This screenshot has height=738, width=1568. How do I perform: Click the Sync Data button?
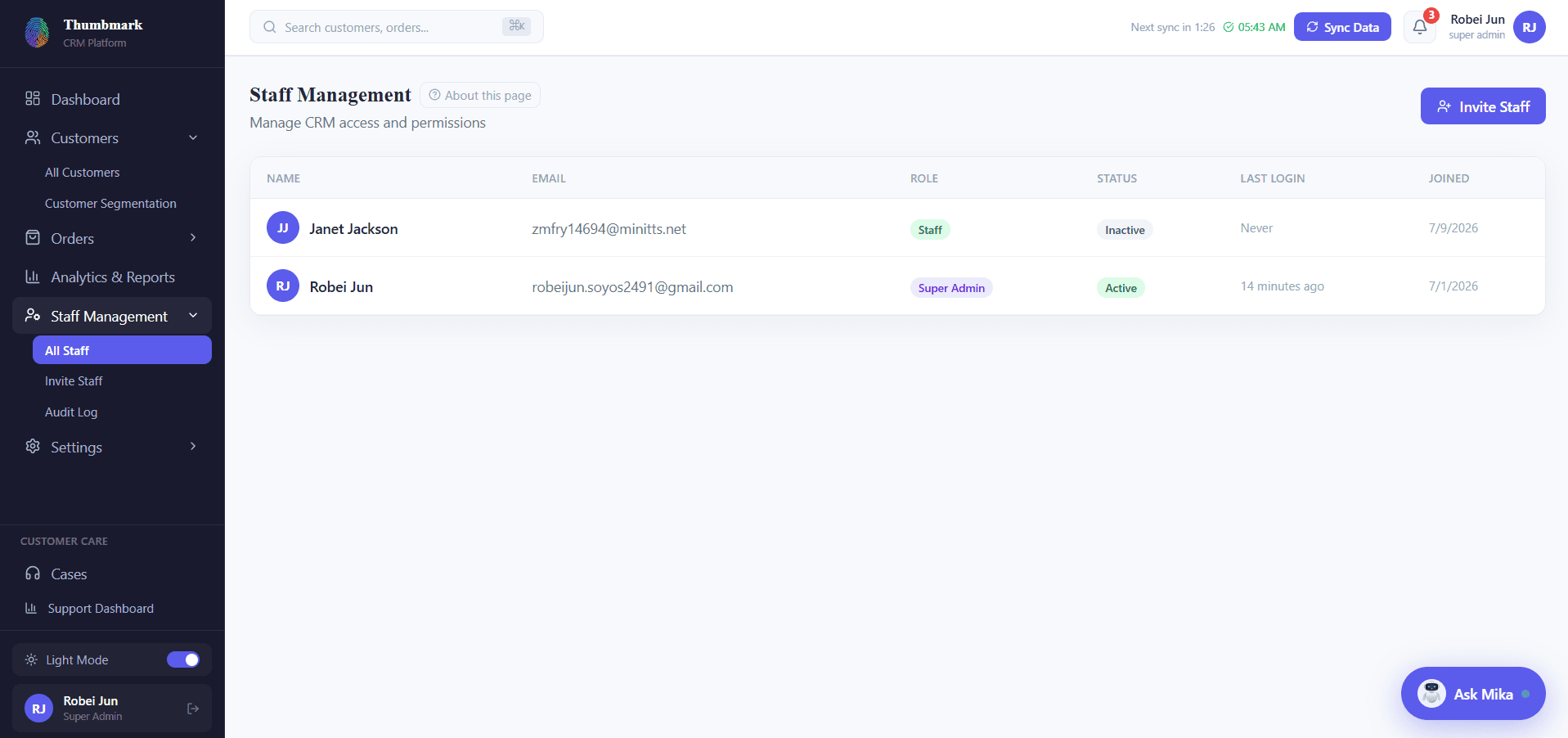tap(1342, 27)
